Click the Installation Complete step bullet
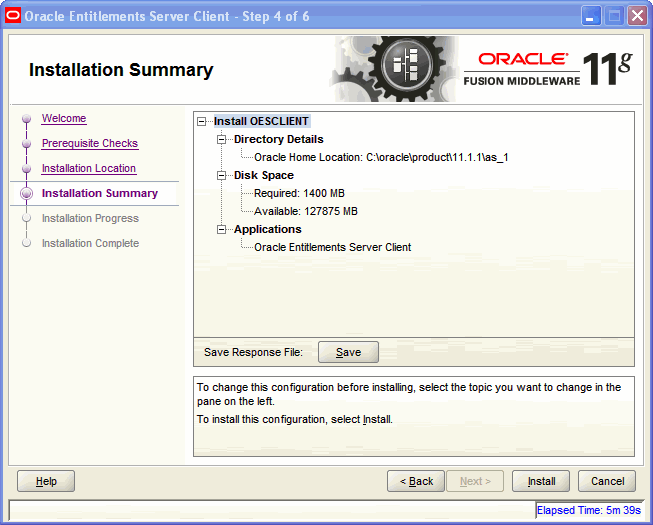Viewport: 653px width, 525px height. [27, 243]
